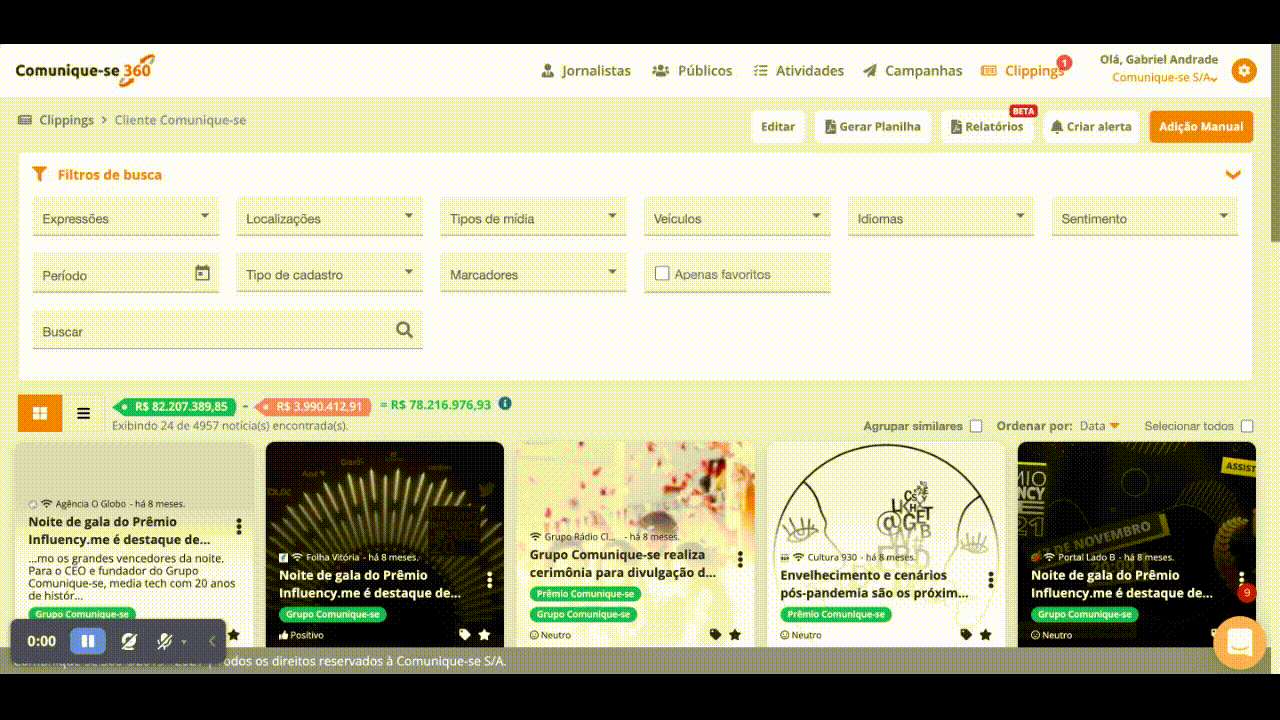This screenshot has width=1280, height=720.
Task: Click the Adição Manual button
Action: pos(1201,127)
